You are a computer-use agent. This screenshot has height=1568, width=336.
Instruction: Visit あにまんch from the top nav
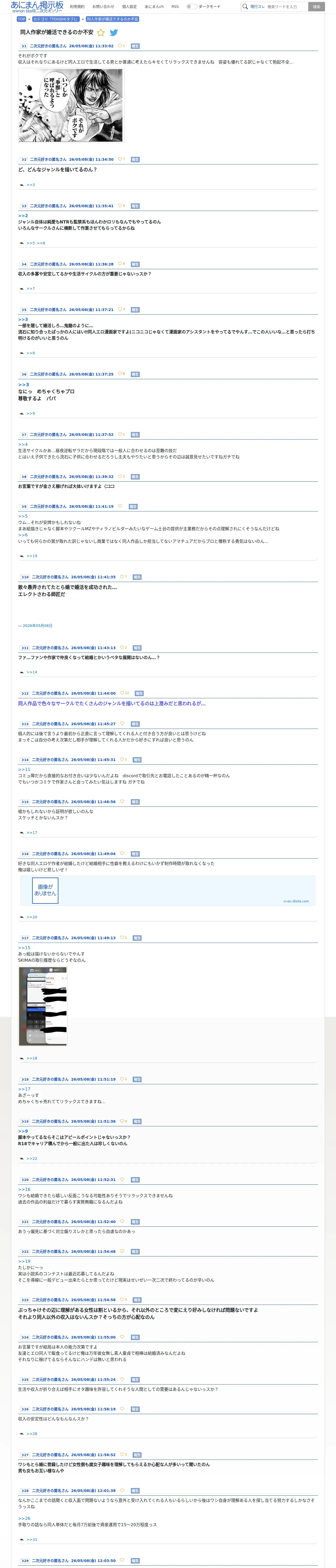tap(154, 7)
